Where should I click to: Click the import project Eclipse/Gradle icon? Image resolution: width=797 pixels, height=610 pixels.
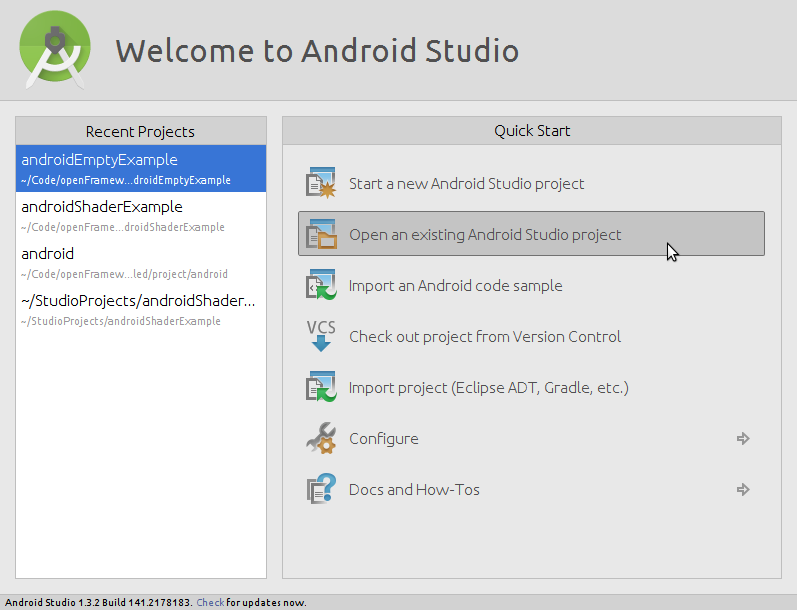321,388
